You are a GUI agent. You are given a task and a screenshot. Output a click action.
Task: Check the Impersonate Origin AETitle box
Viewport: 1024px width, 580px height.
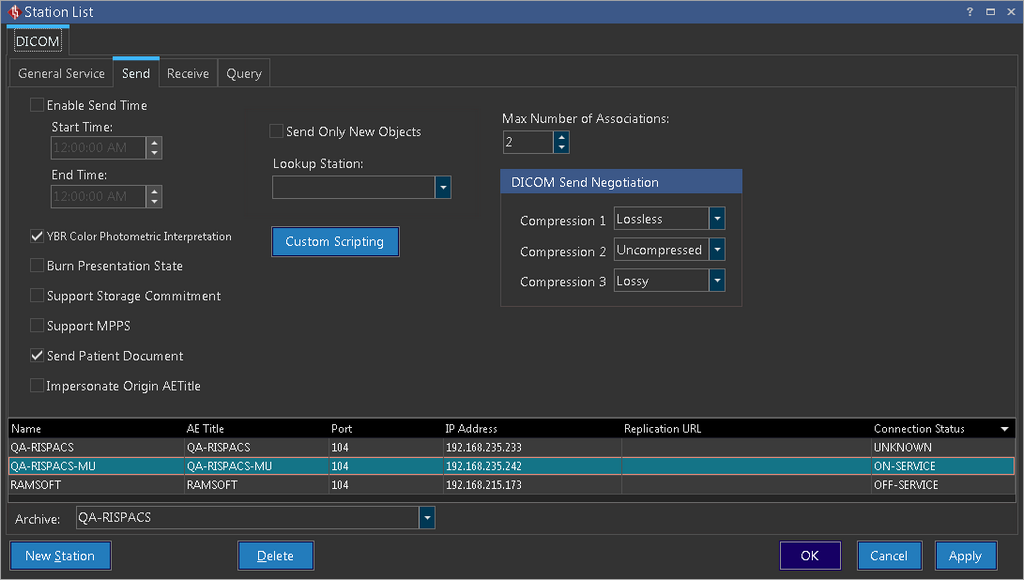point(38,386)
